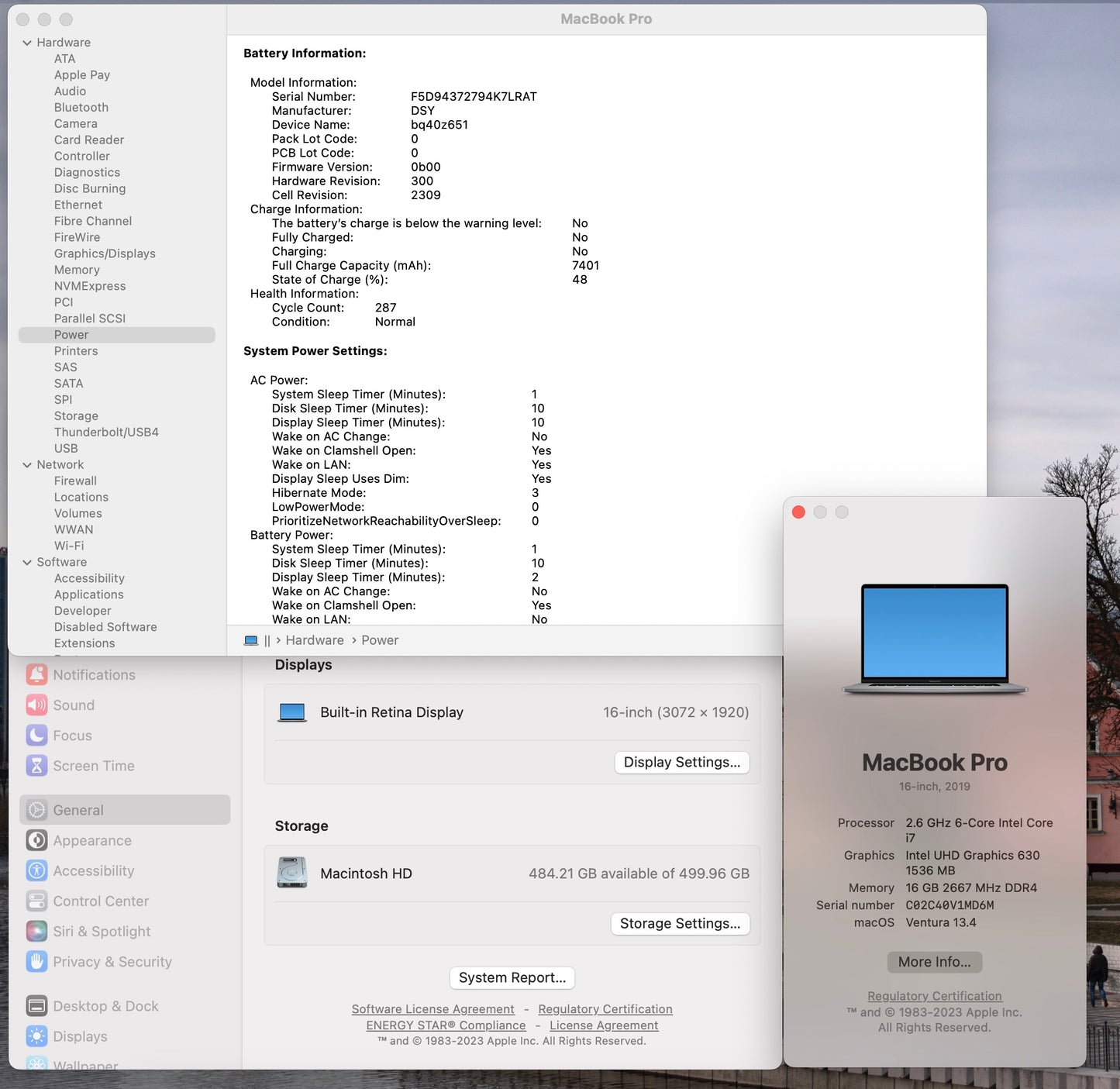Click the Sound speaker icon
Screen dimensions: 1120x1089
pyautogui.click(x=36, y=705)
